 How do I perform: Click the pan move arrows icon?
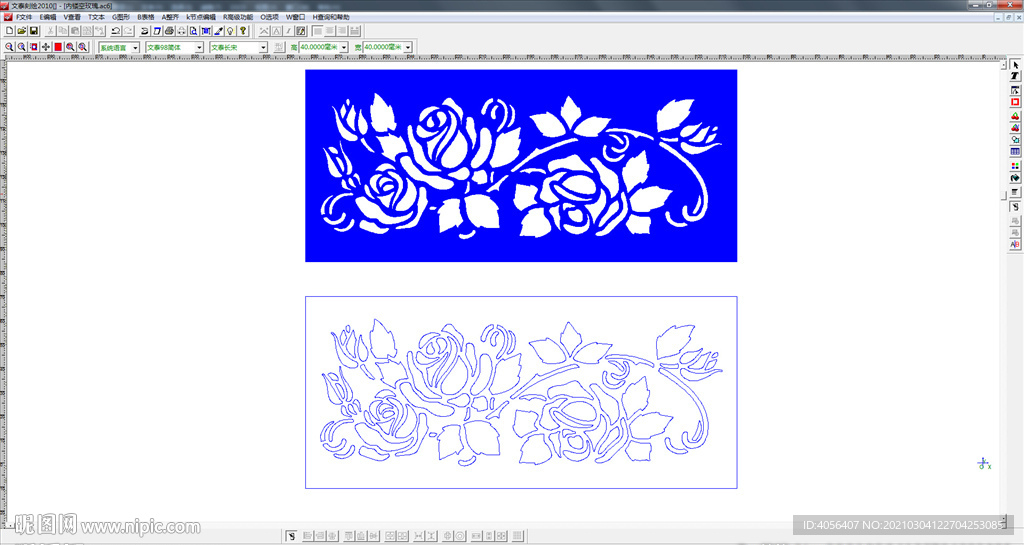click(x=46, y=47)
